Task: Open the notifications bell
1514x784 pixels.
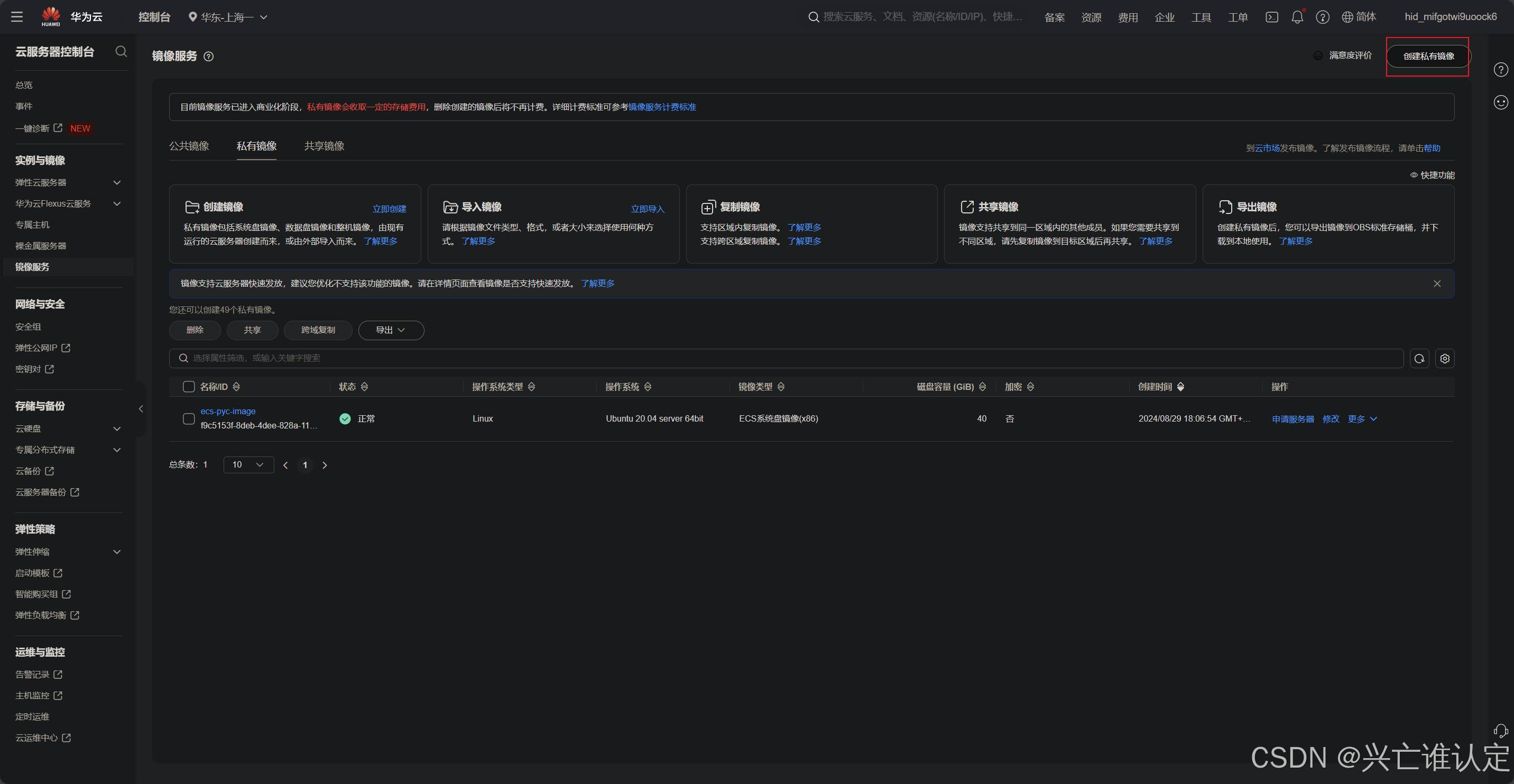Action: coord(1297,17)
